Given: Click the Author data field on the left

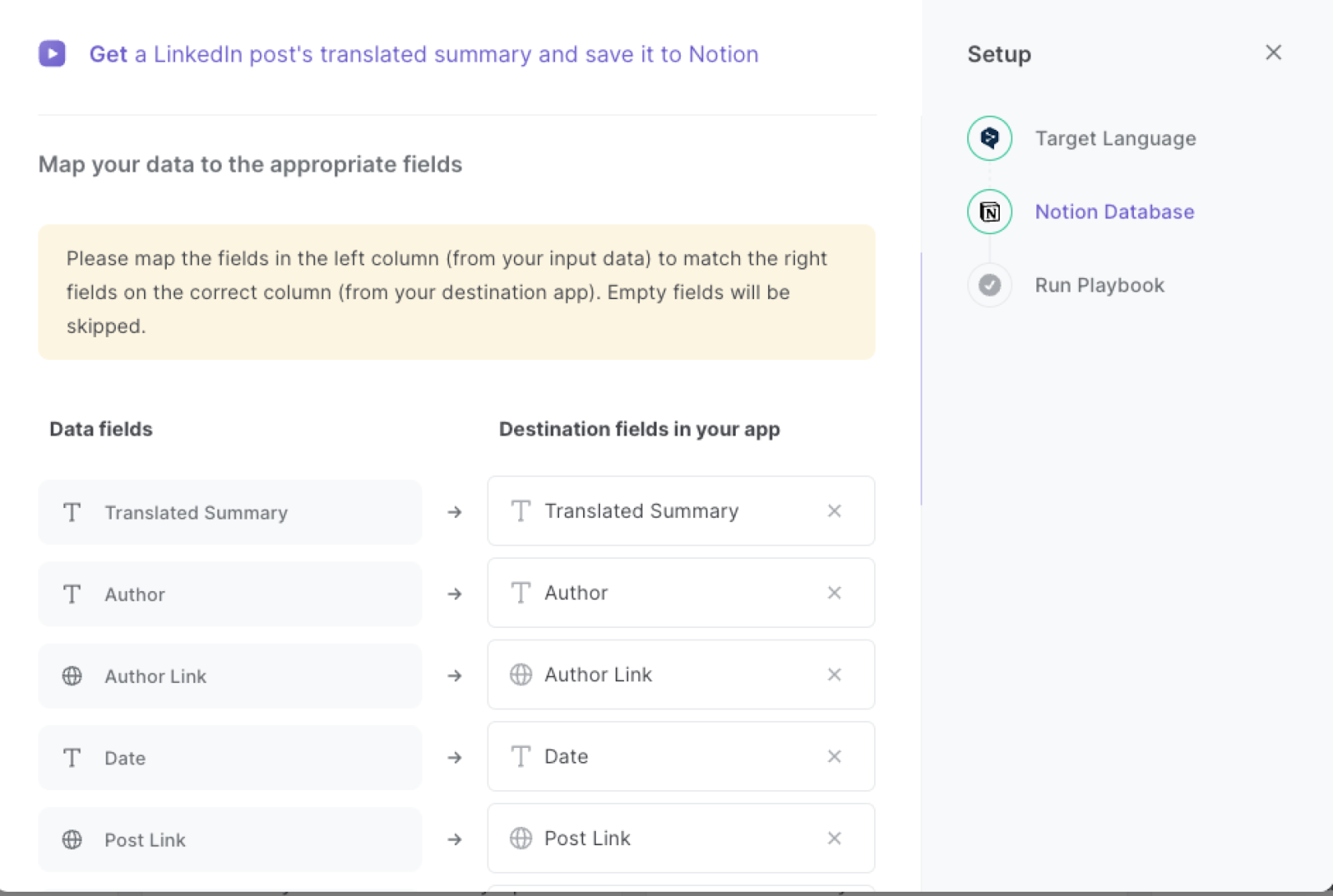Looking at the screenshot, I should pos(230,594).
